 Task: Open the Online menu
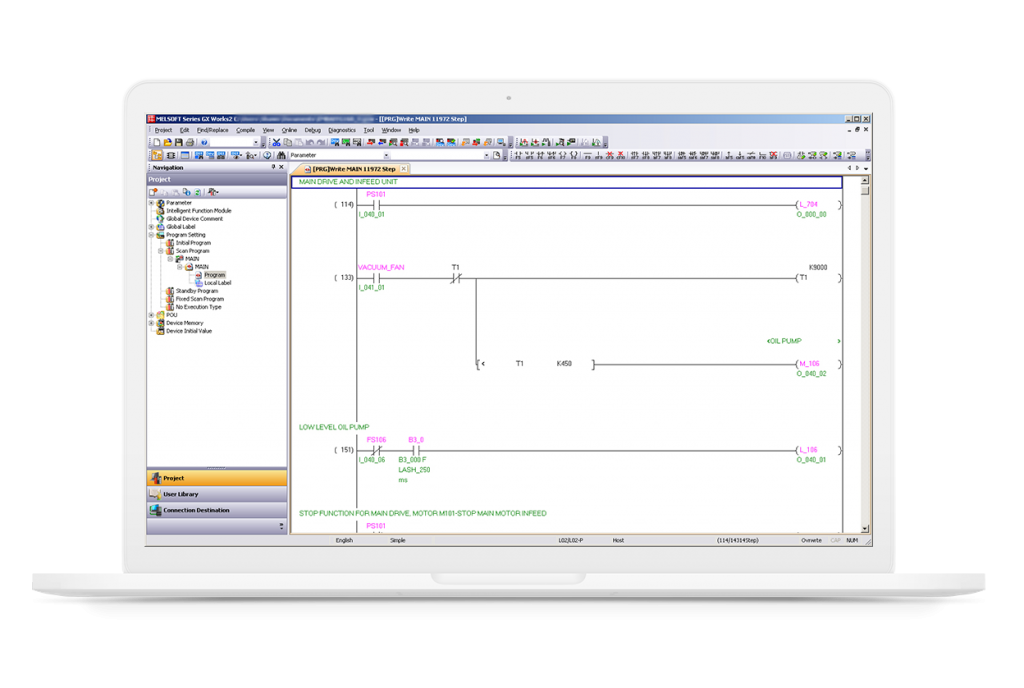tap(291, 130)
